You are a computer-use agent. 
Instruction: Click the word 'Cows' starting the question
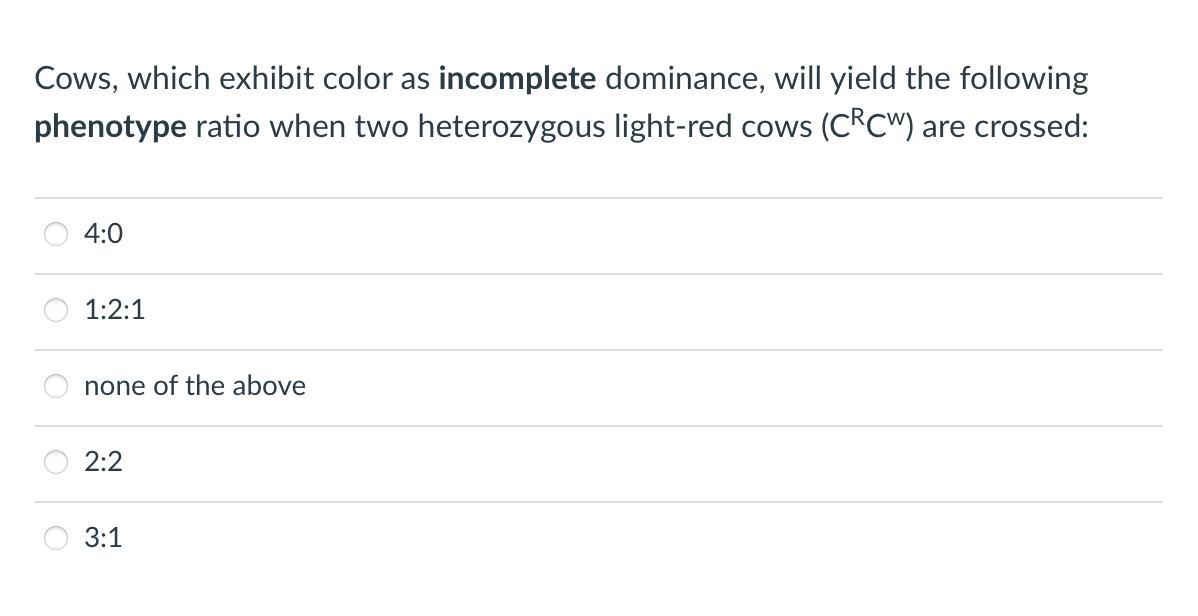tap(74, 78)
